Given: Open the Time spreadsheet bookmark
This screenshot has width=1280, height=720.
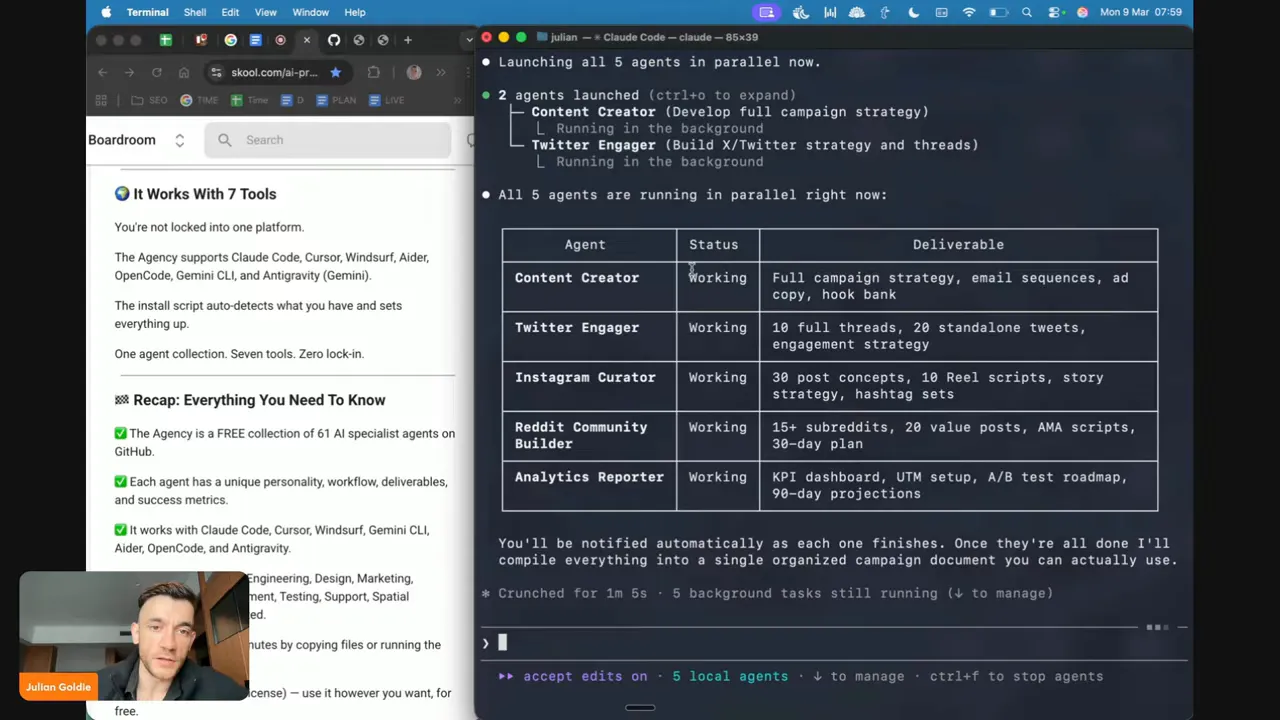Looking at the screenshot, I should [x=249, y=100].
